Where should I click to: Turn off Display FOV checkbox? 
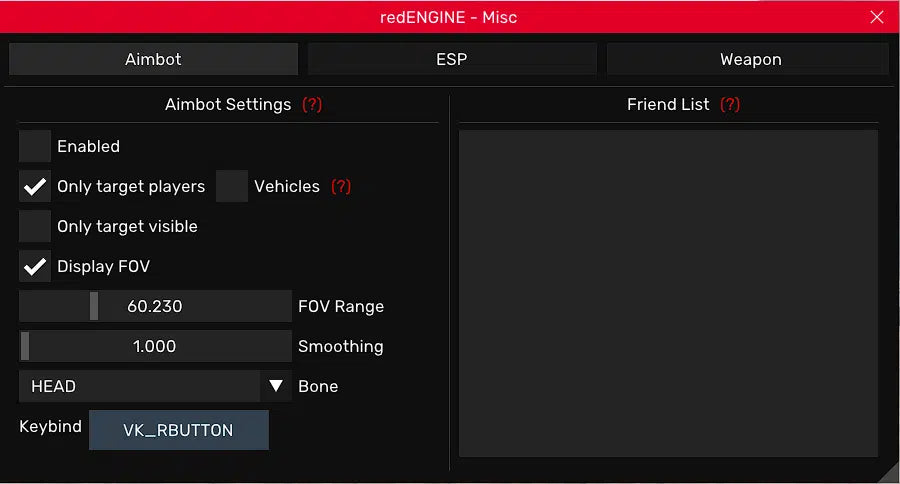click(35, 267)
